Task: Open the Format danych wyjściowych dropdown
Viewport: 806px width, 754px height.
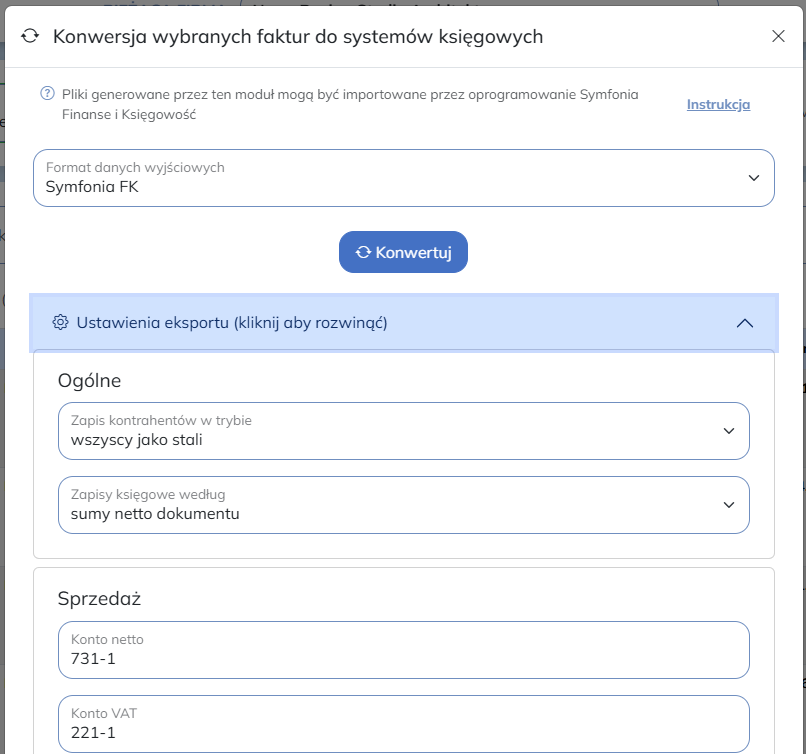Action: click(x=400, y=178)
